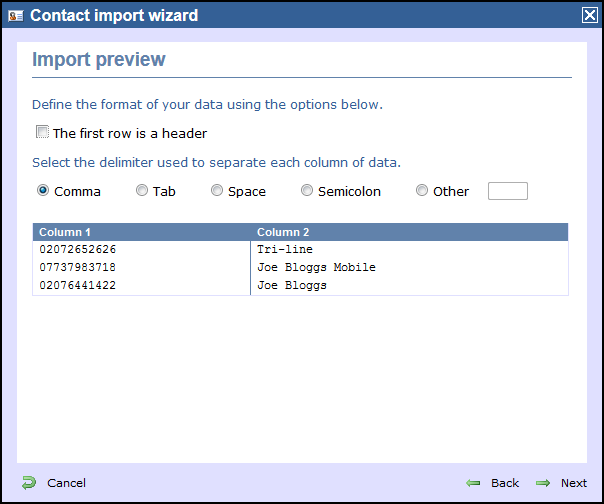Click the green left arrow beside Back
The height and width of the screenshot is (504, 604).
[x=473, y=483]
